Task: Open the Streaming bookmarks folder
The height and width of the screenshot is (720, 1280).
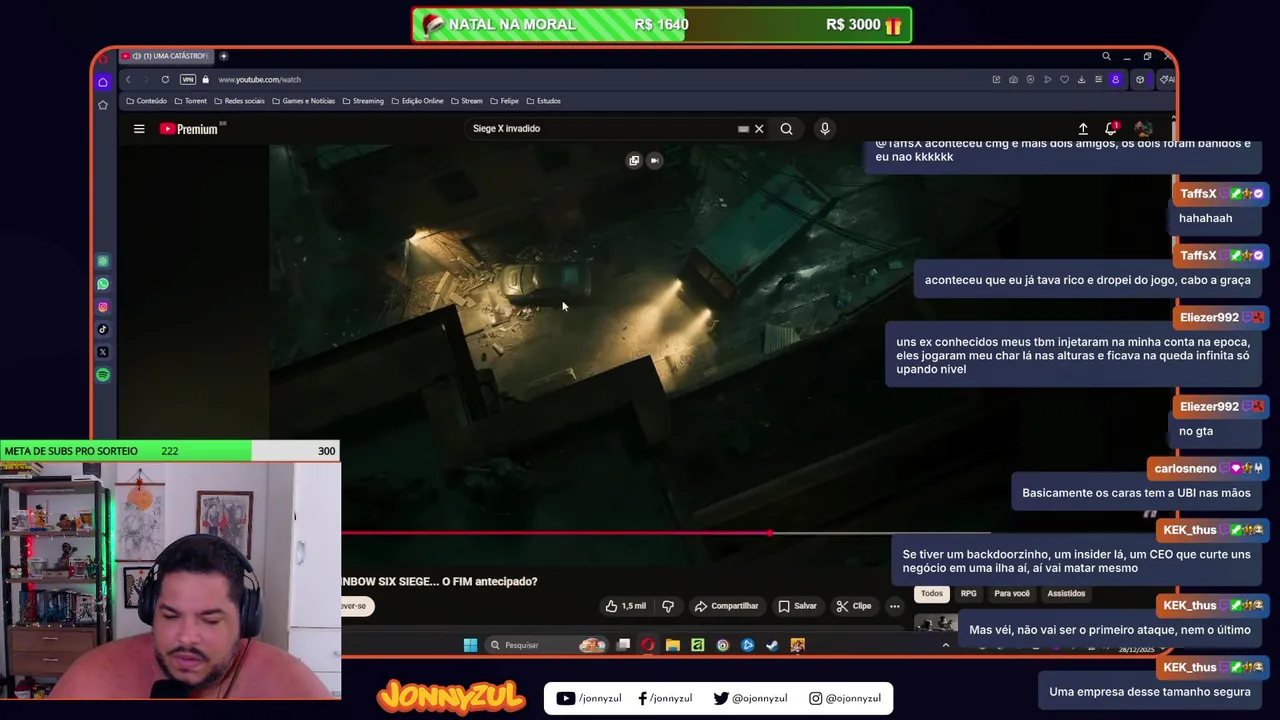Action: pyautogui.click(x=363, y=101)
